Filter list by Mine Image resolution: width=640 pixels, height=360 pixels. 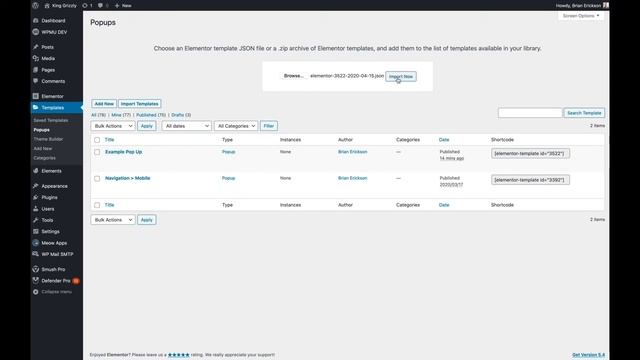coord(121,115)
